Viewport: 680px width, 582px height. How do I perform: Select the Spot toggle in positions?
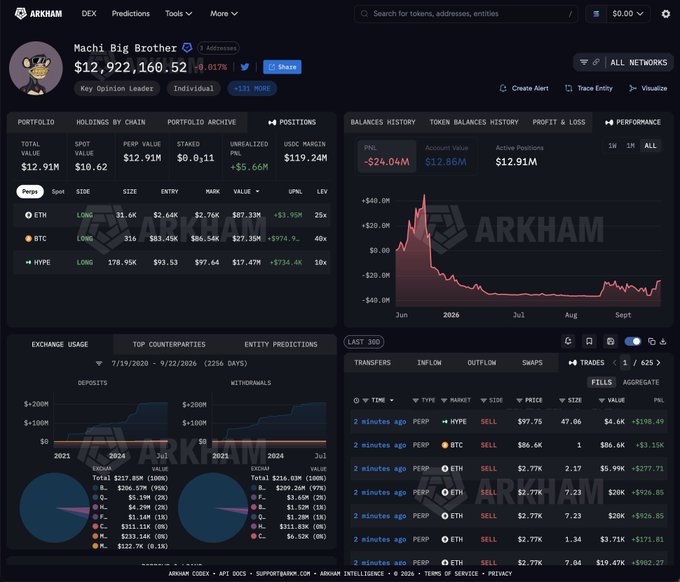[x=58, y=191]
